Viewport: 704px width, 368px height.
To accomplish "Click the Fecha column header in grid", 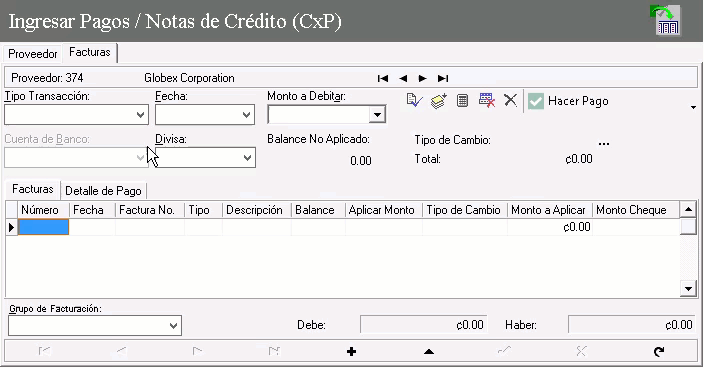I will point(92,210).
